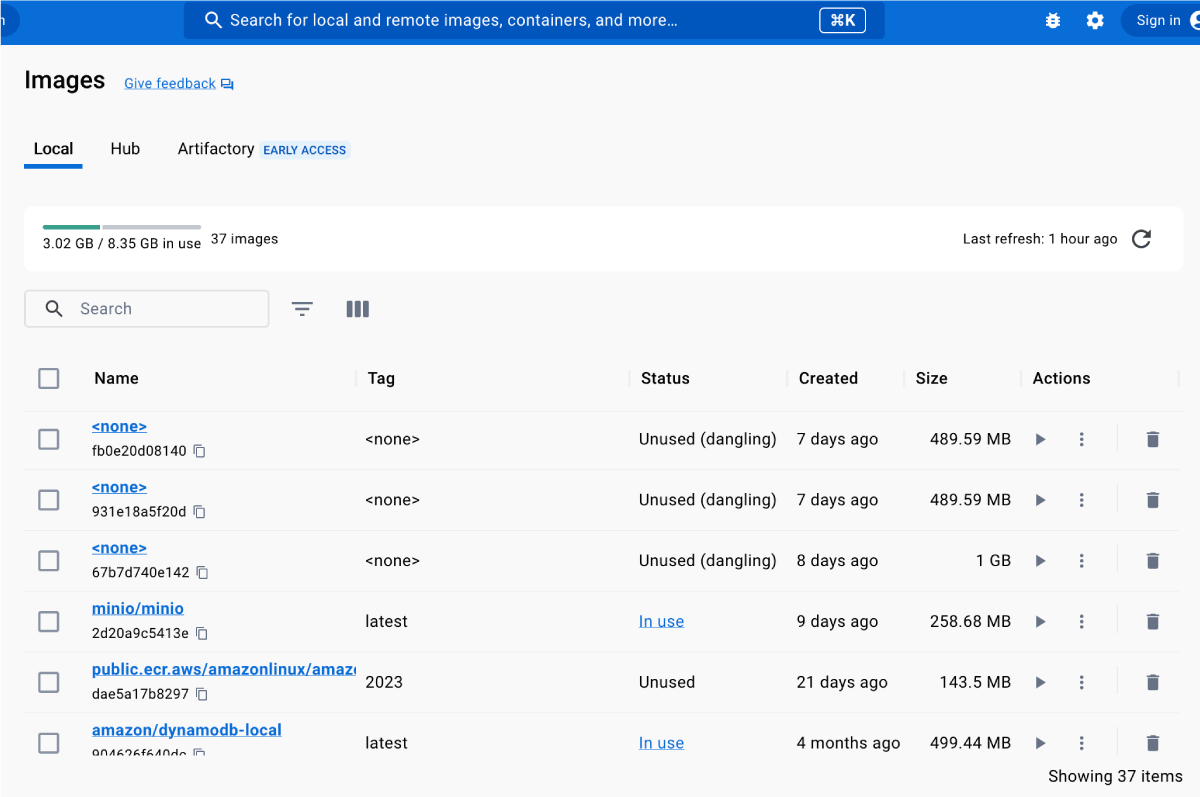Delete the amazon/dynamodb-local image

[1152, 743]
